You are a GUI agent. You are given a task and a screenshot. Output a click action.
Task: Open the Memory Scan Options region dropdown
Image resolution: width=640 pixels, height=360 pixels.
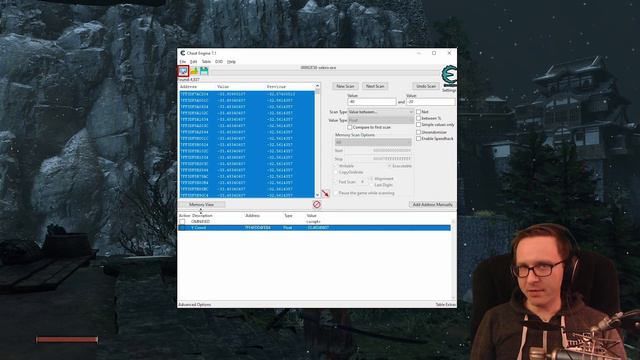click(x=373, y=142)
